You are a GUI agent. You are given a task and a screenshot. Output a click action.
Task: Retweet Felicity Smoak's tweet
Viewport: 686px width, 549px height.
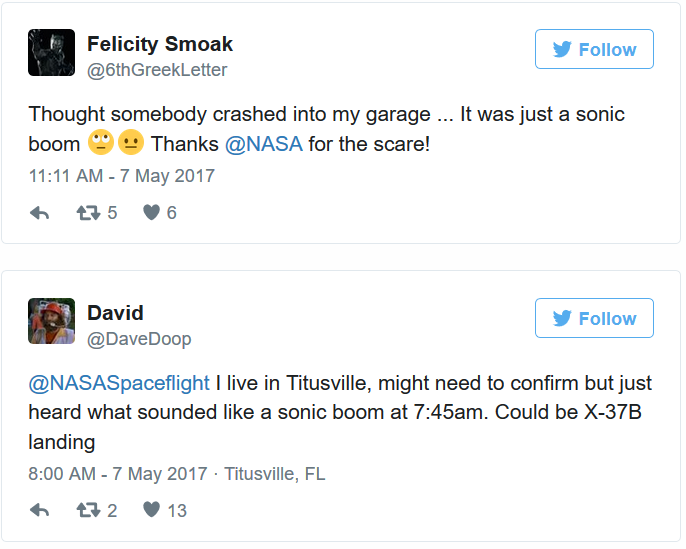pos(87,212)
